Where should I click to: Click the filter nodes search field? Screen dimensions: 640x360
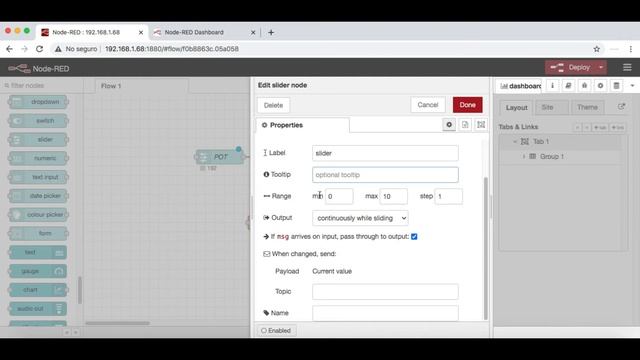42,86
